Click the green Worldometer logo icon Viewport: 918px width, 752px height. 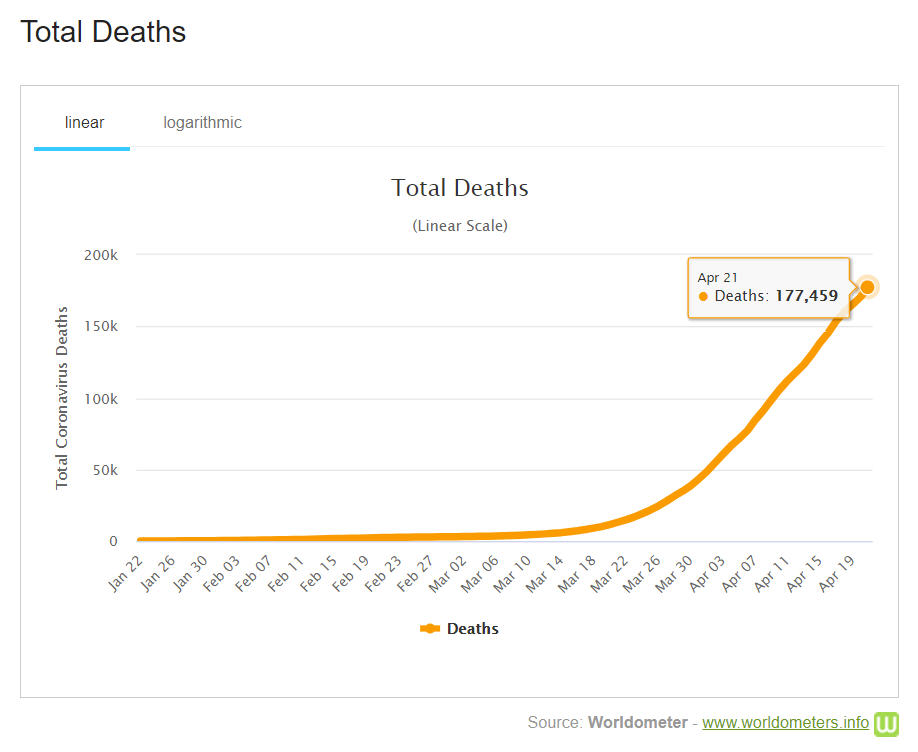click(887, 723)
